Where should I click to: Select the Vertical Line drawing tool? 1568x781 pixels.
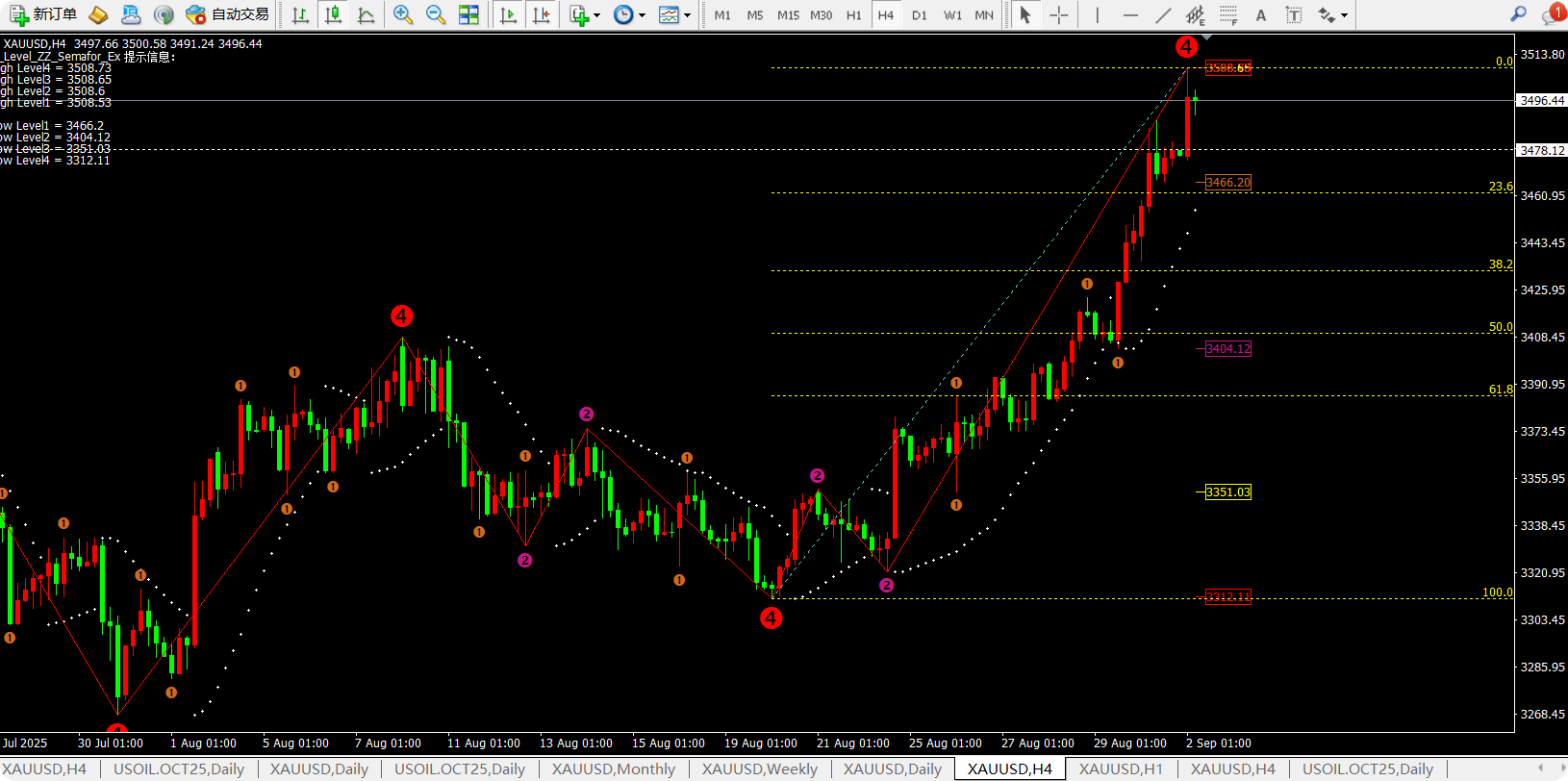(x=1097, y=14)
